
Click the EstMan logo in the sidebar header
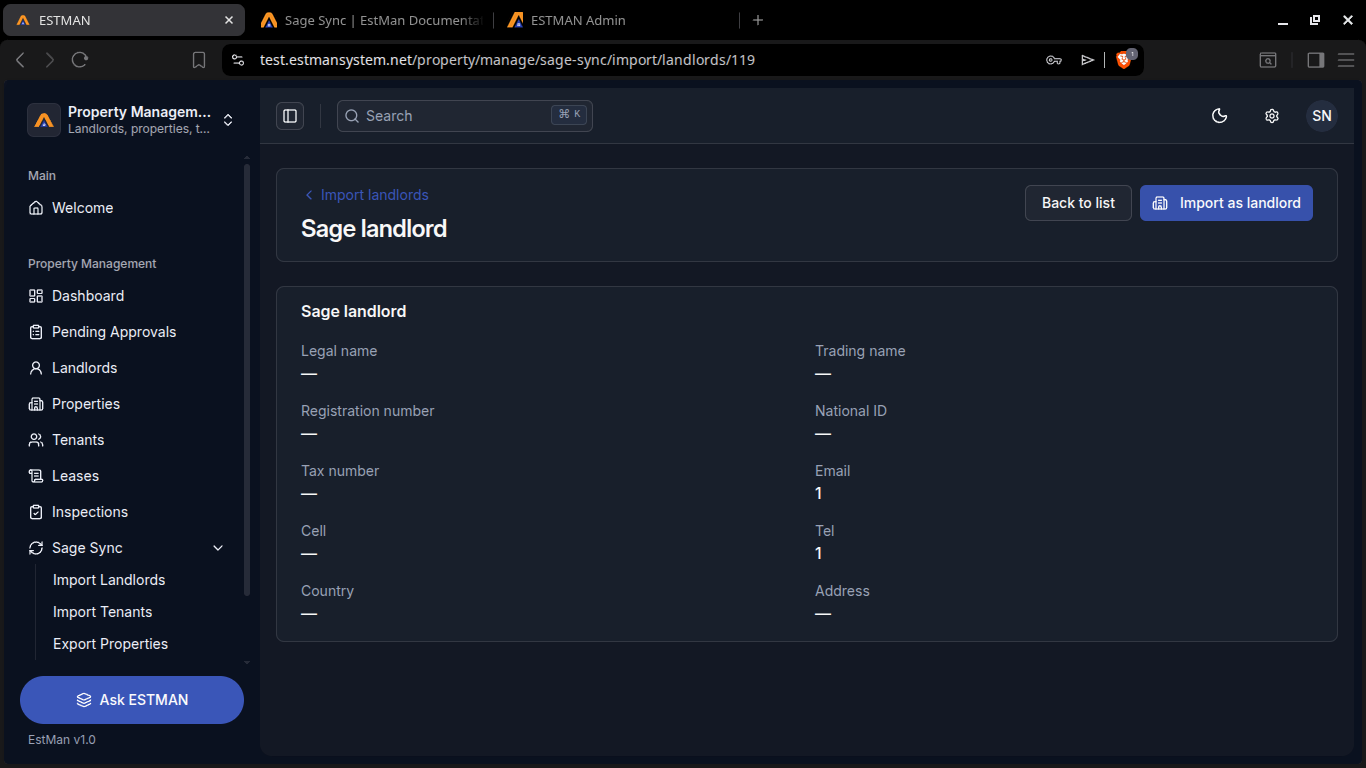(44, 120)
